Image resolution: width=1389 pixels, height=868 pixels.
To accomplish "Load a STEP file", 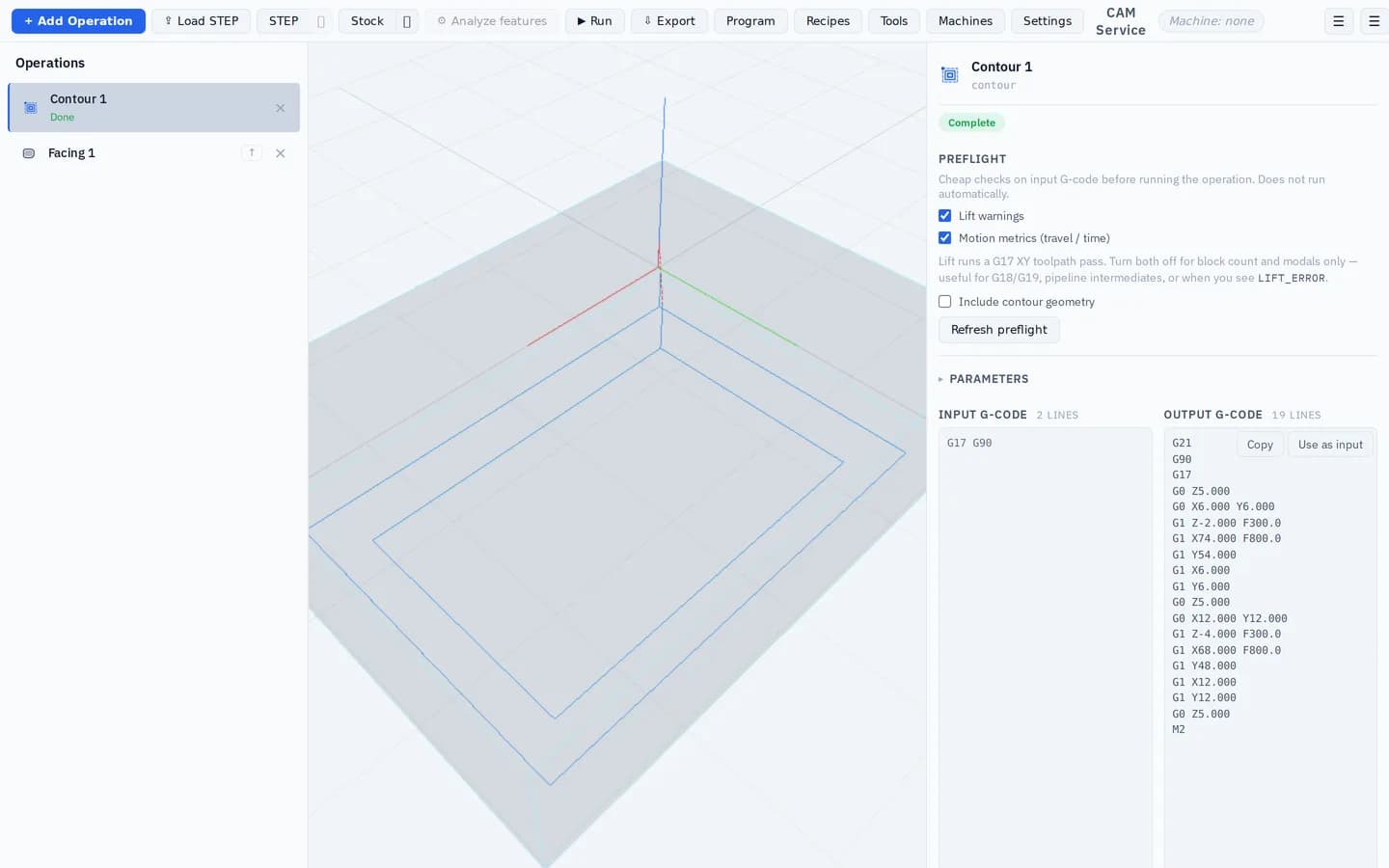I will 201,21.
